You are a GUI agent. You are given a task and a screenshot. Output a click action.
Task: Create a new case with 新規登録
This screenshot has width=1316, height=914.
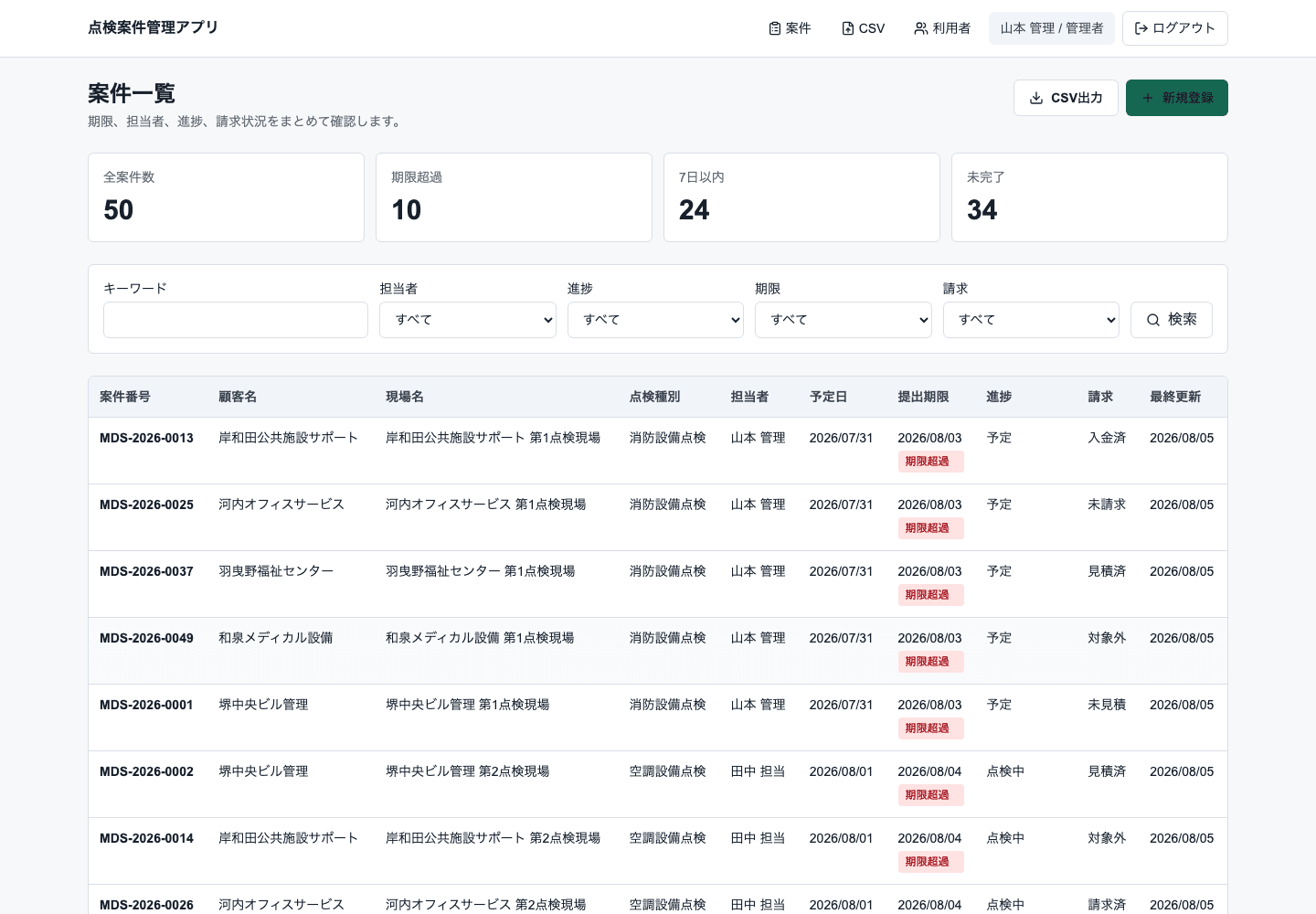click(1177, 98)
